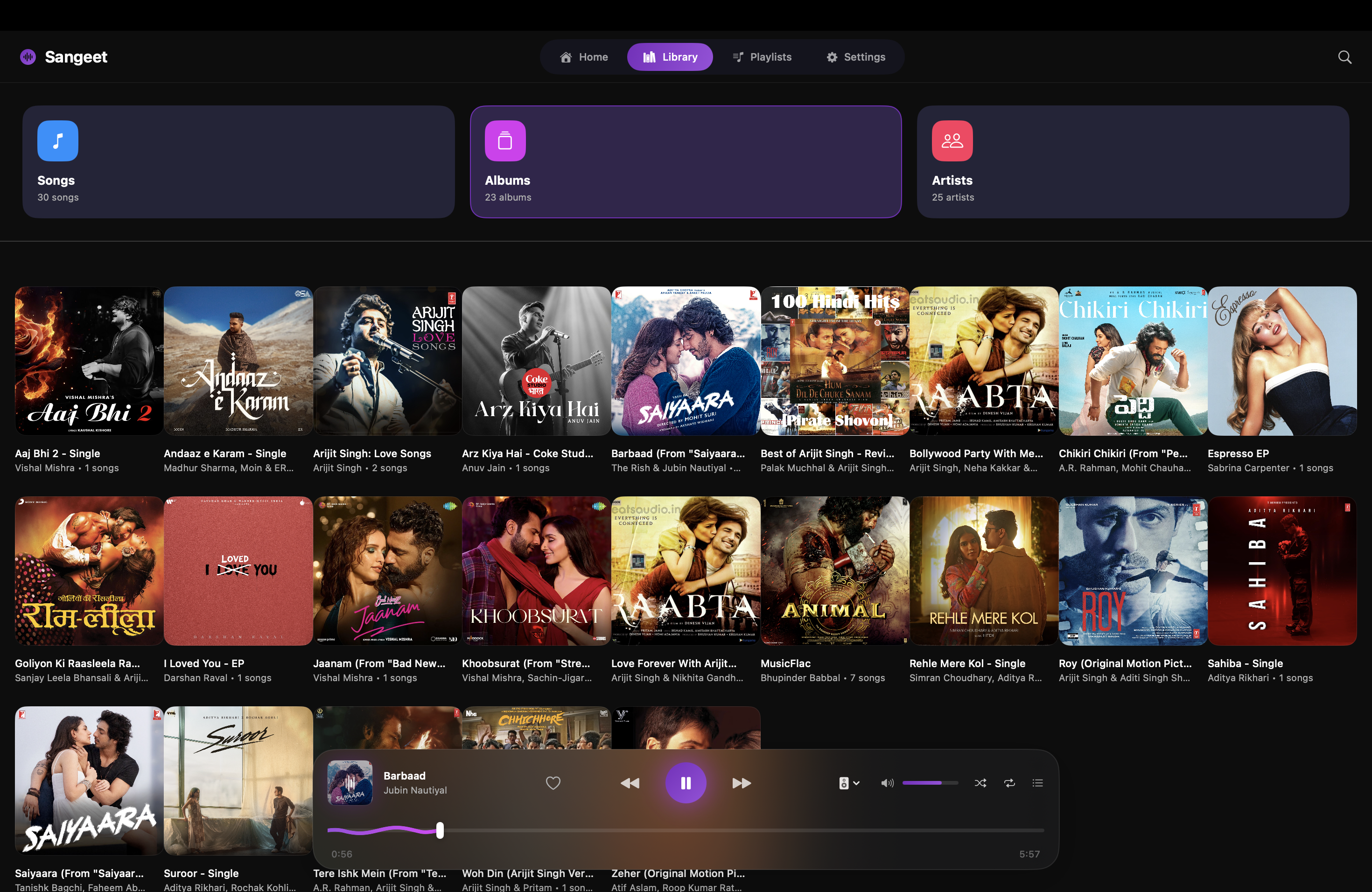Click Suroor - Single title
The height and width of the screenshot is (892, 1372).
coord(201,873)
